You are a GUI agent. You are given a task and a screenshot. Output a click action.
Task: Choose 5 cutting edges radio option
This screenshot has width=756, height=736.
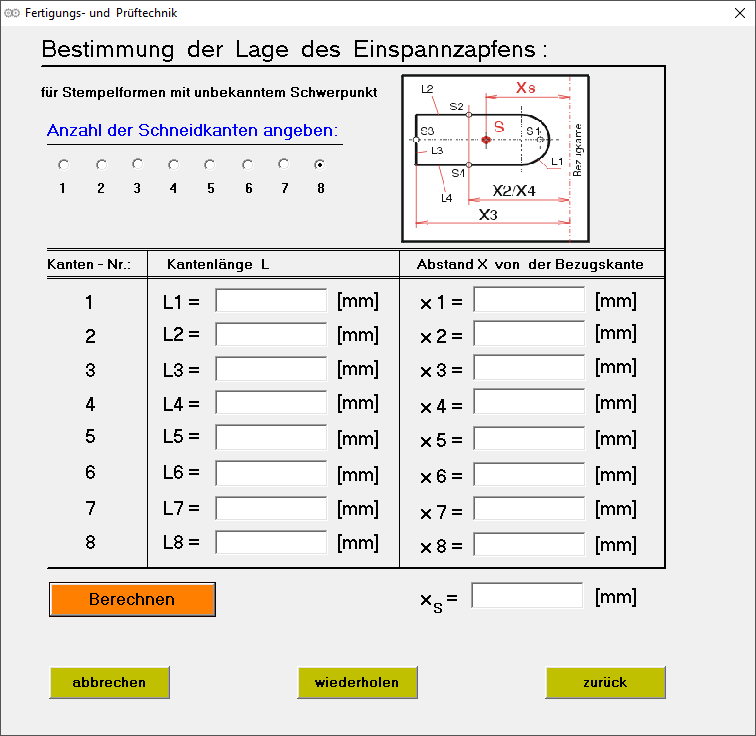pyautogui.click(x=210, y=164)
